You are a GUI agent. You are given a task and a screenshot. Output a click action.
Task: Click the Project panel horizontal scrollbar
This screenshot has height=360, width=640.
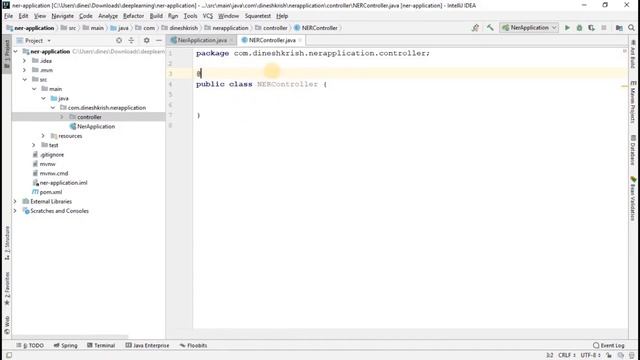(70, 337)
